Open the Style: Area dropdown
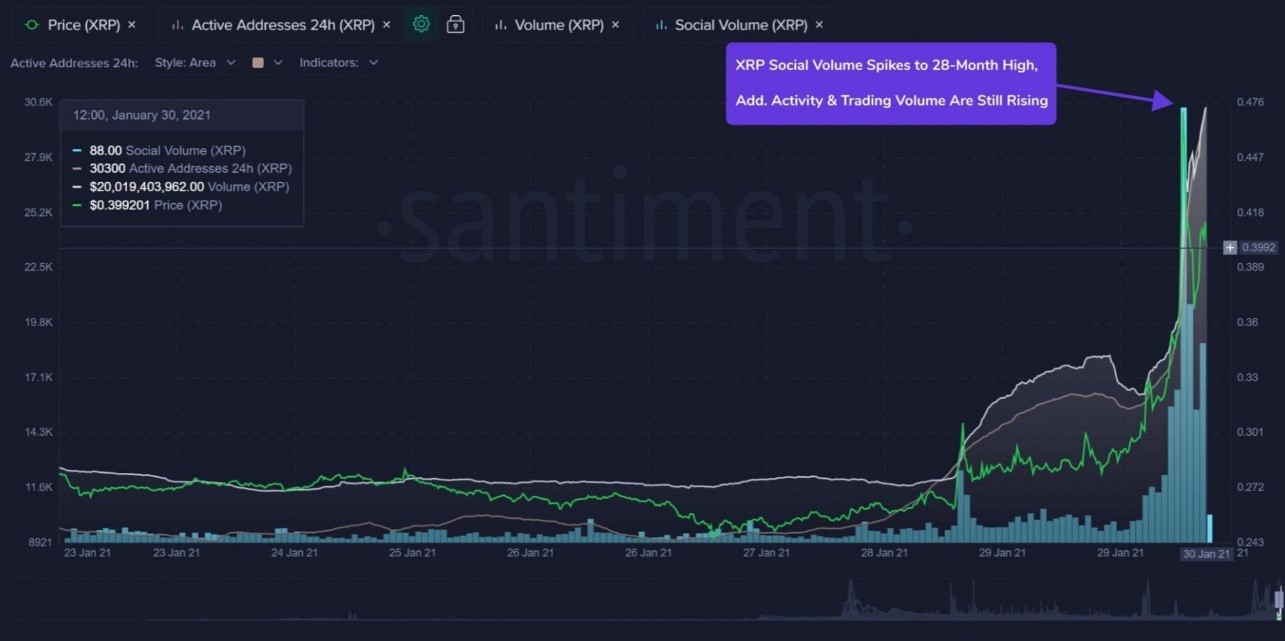 195,62
